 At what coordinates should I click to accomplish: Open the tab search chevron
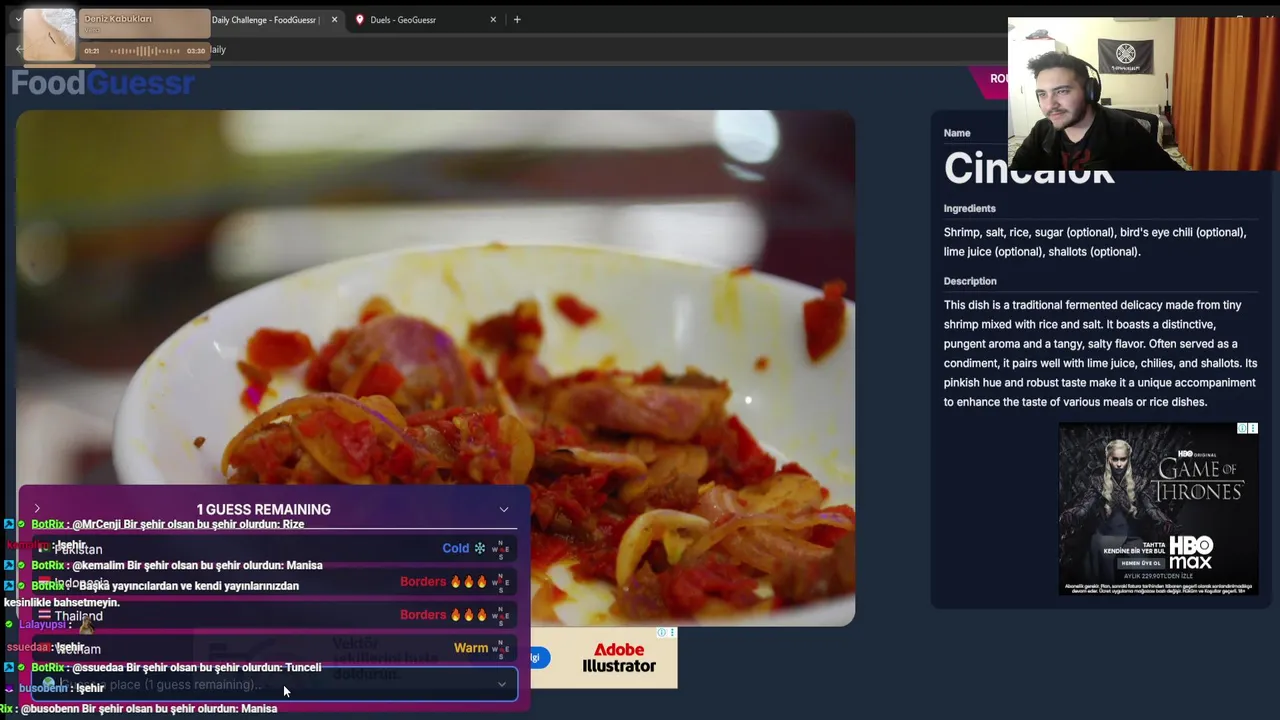pos(18,19)
